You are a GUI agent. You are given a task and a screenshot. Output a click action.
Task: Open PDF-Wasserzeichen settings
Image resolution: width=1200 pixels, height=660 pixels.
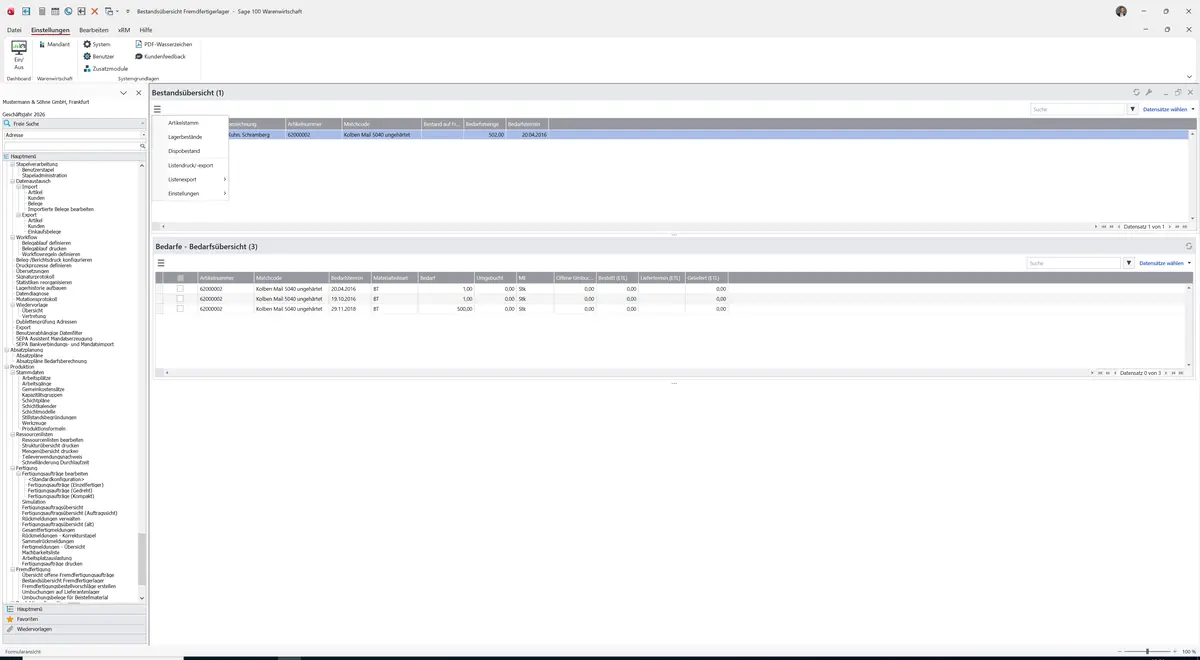pos(163,44)
